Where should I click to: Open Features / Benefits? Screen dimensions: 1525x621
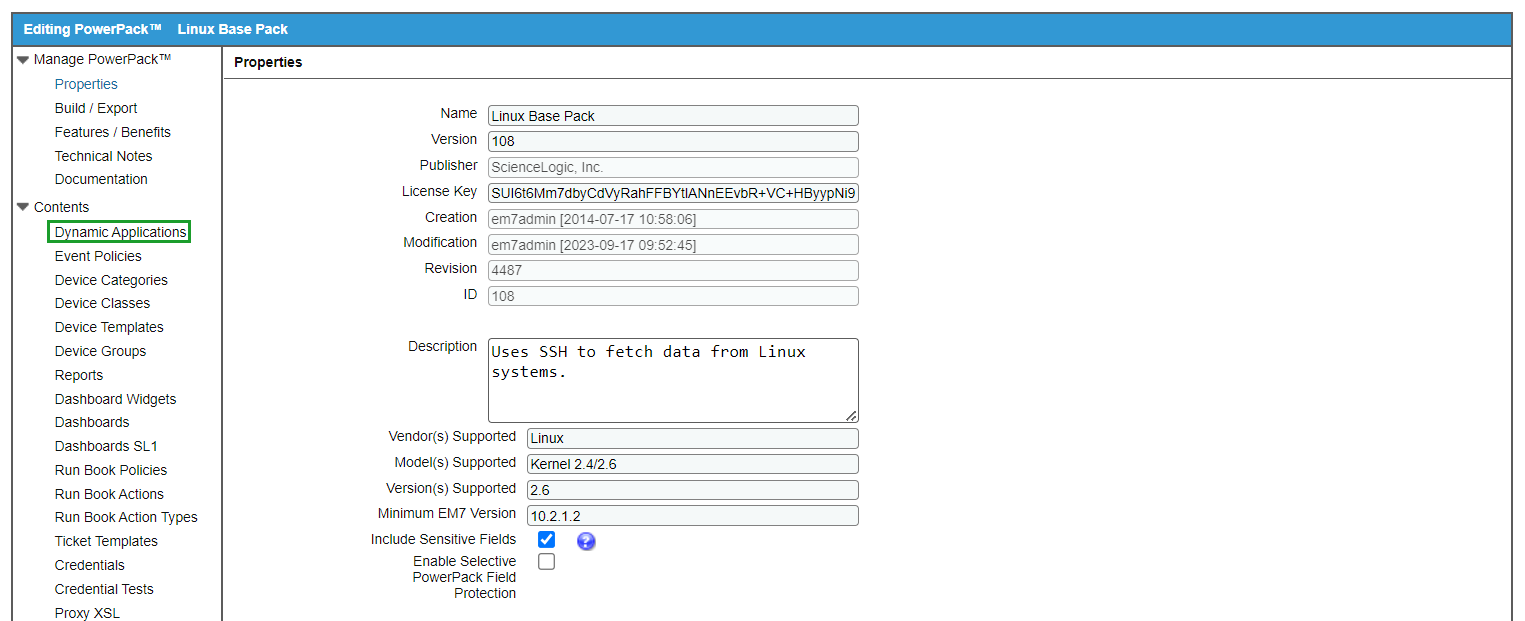(x=112, y=131)
